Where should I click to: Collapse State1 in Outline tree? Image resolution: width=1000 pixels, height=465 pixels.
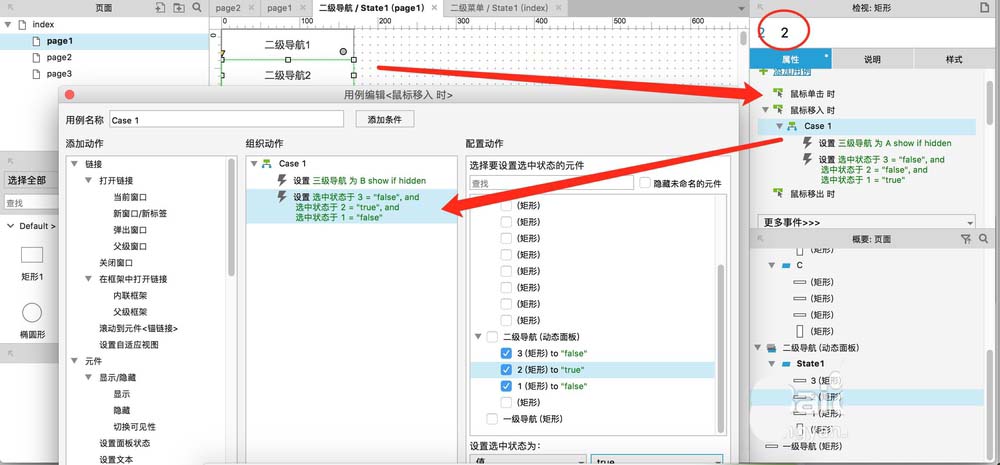click(772, 364)
